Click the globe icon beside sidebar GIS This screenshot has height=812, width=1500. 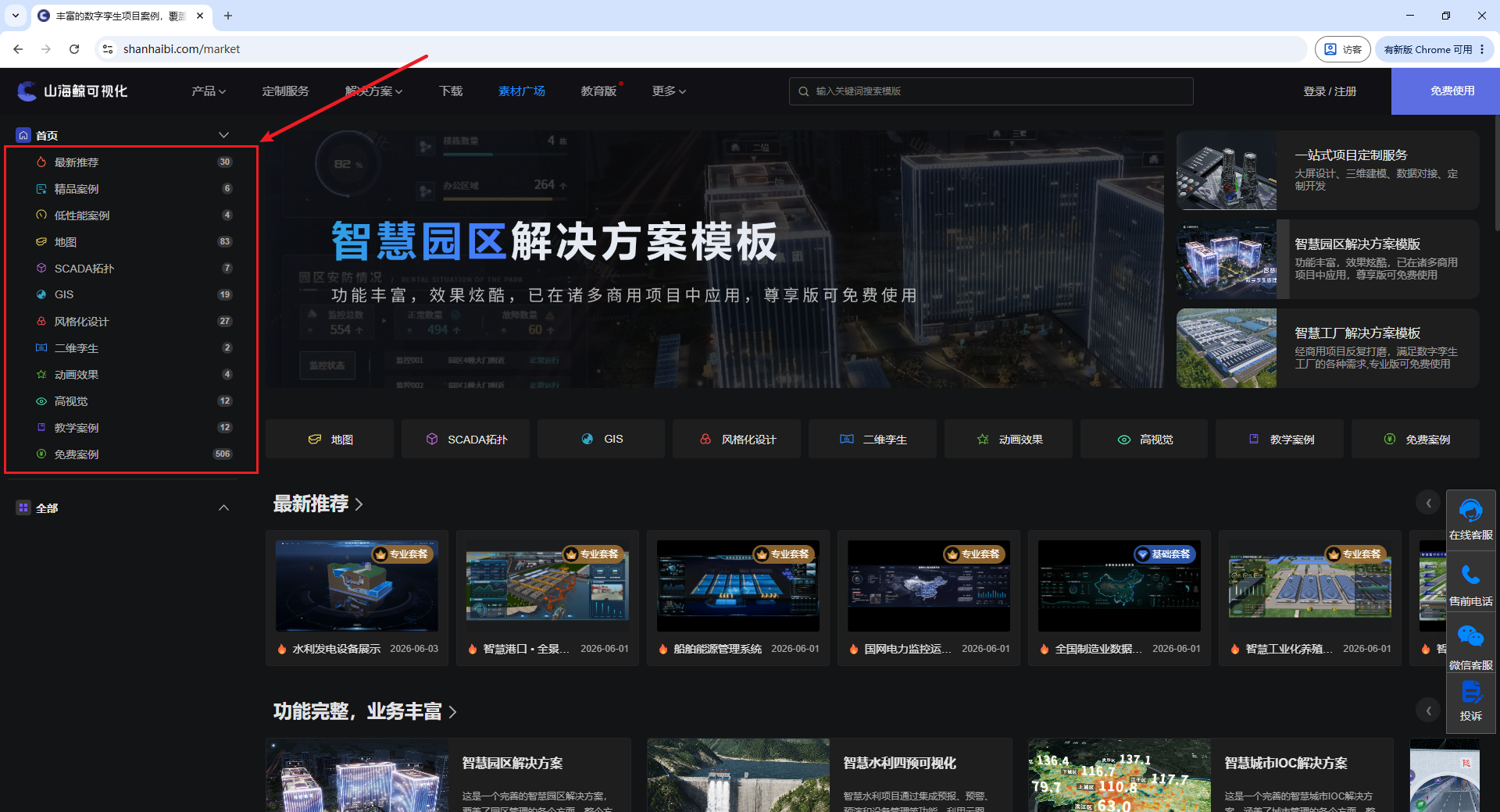click(x=41, y=294)
